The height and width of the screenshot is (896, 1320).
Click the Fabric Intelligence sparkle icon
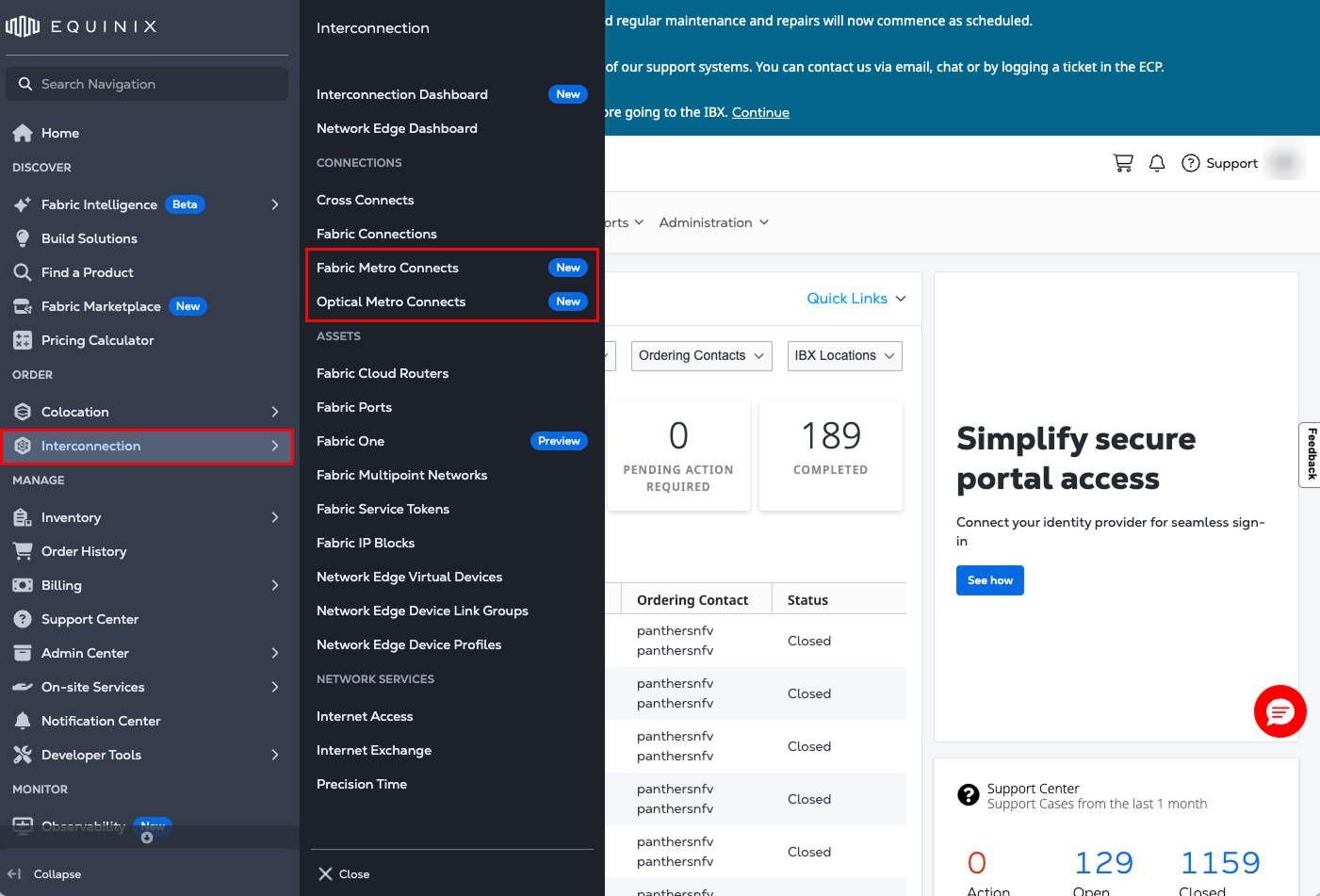click(23, 204)
